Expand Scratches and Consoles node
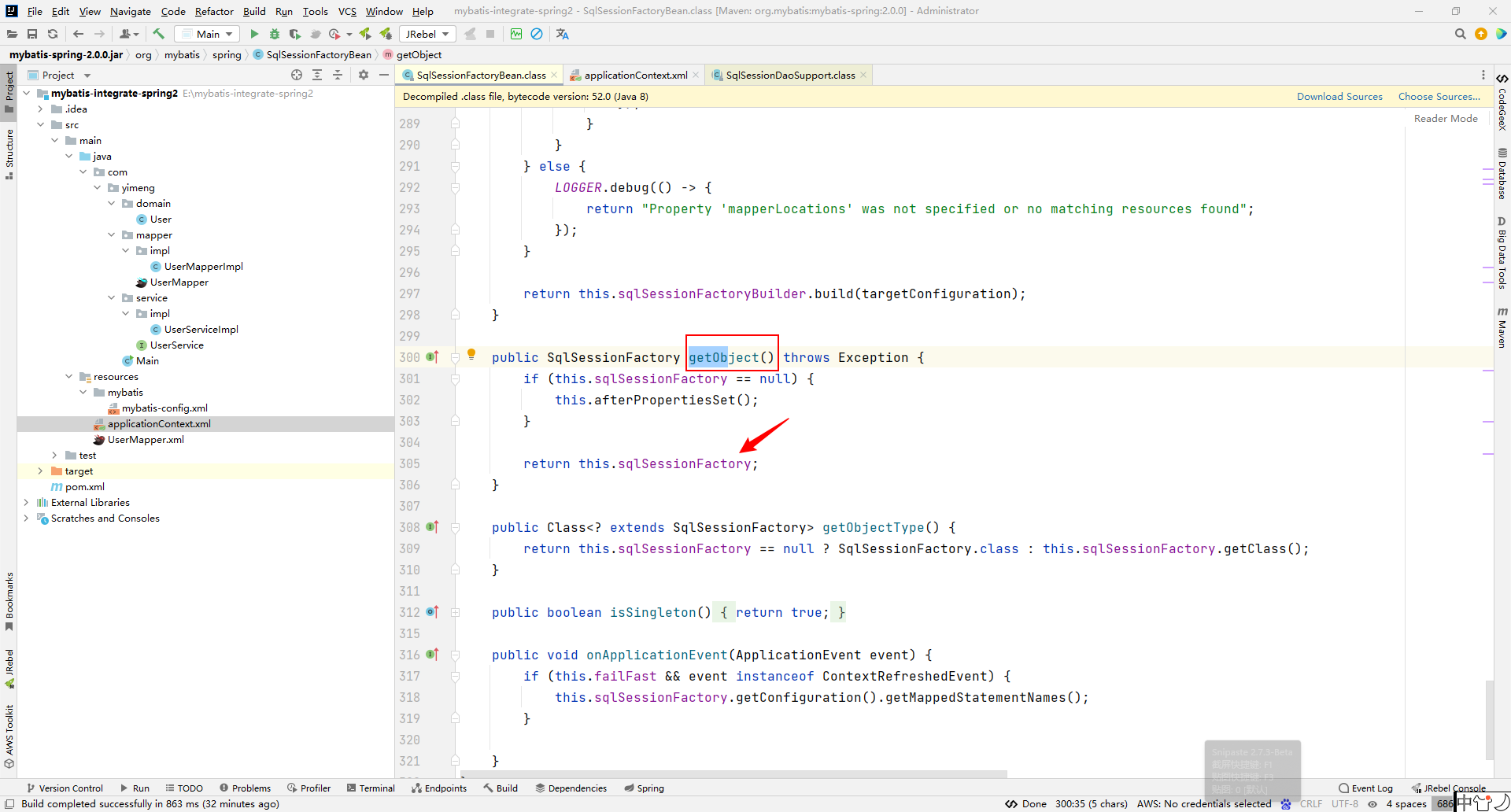 [x=26, y=518]
